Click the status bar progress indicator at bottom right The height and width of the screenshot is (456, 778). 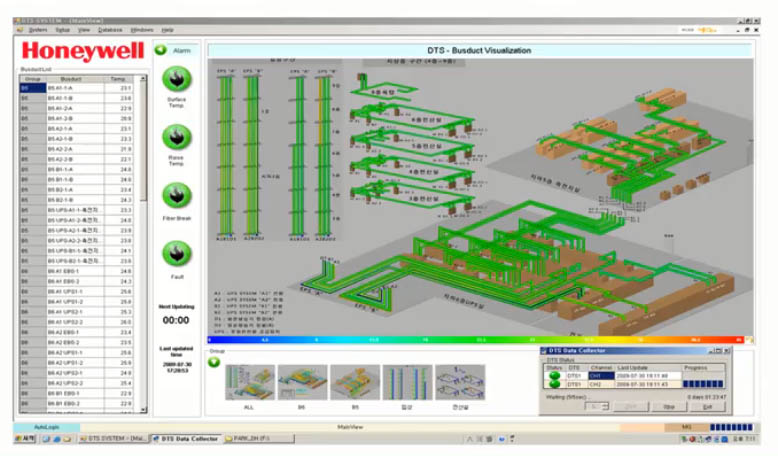coord(731,427)
